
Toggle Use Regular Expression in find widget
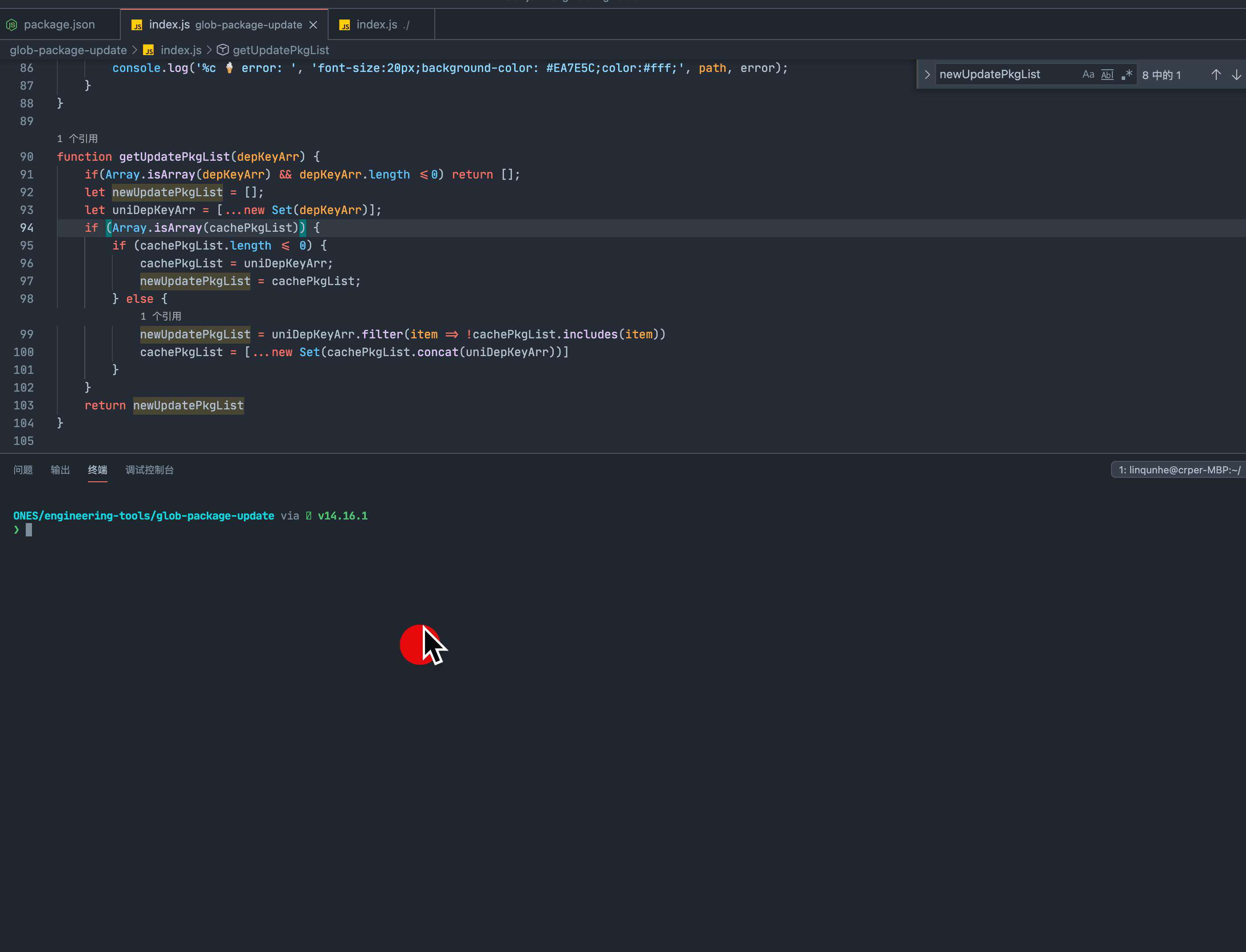click(x=1127, y=74)
